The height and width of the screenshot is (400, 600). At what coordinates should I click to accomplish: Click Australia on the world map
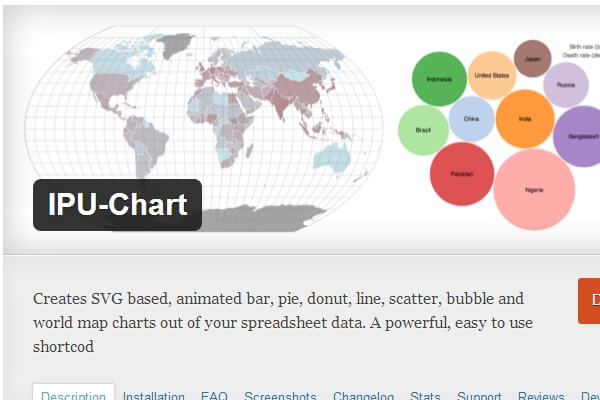[332, 157]
